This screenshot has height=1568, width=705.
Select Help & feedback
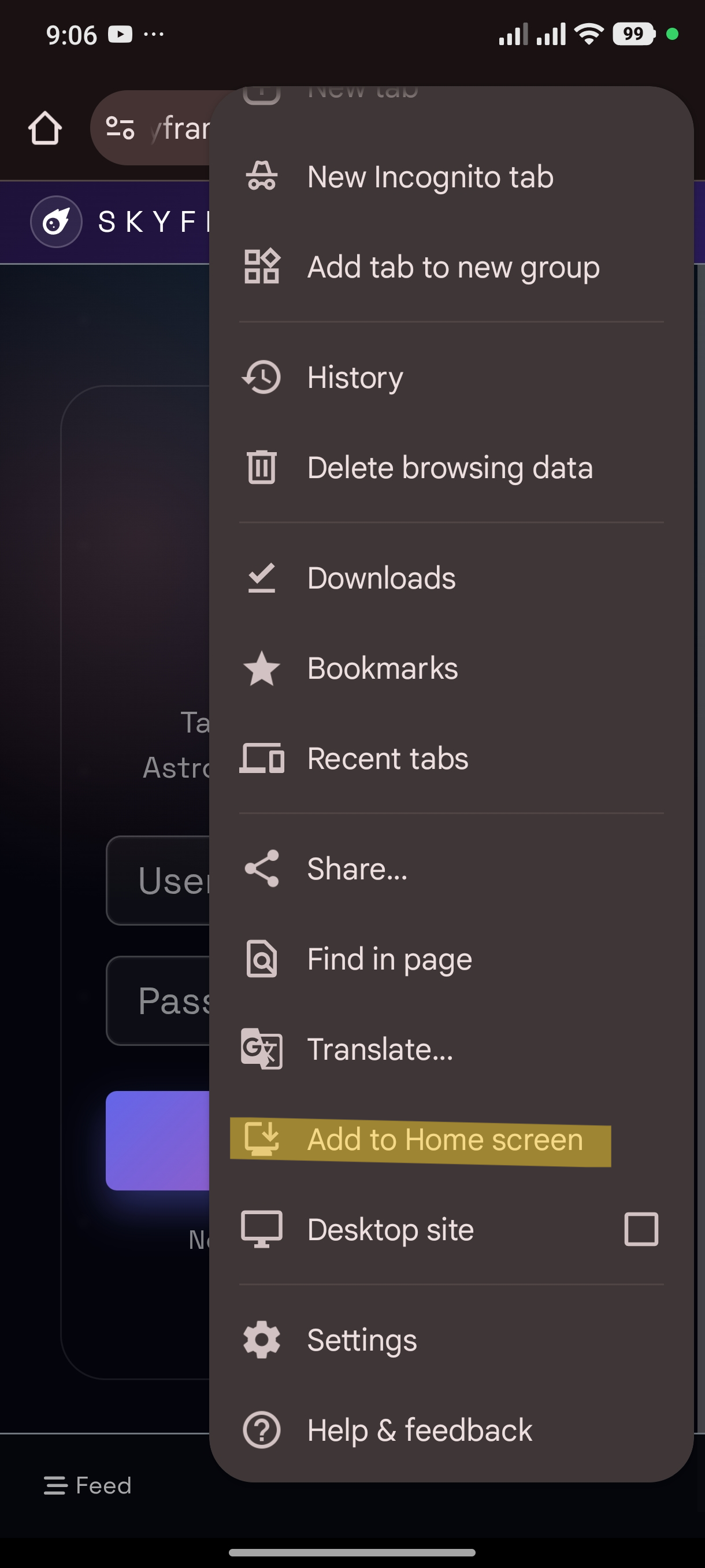420,1430
